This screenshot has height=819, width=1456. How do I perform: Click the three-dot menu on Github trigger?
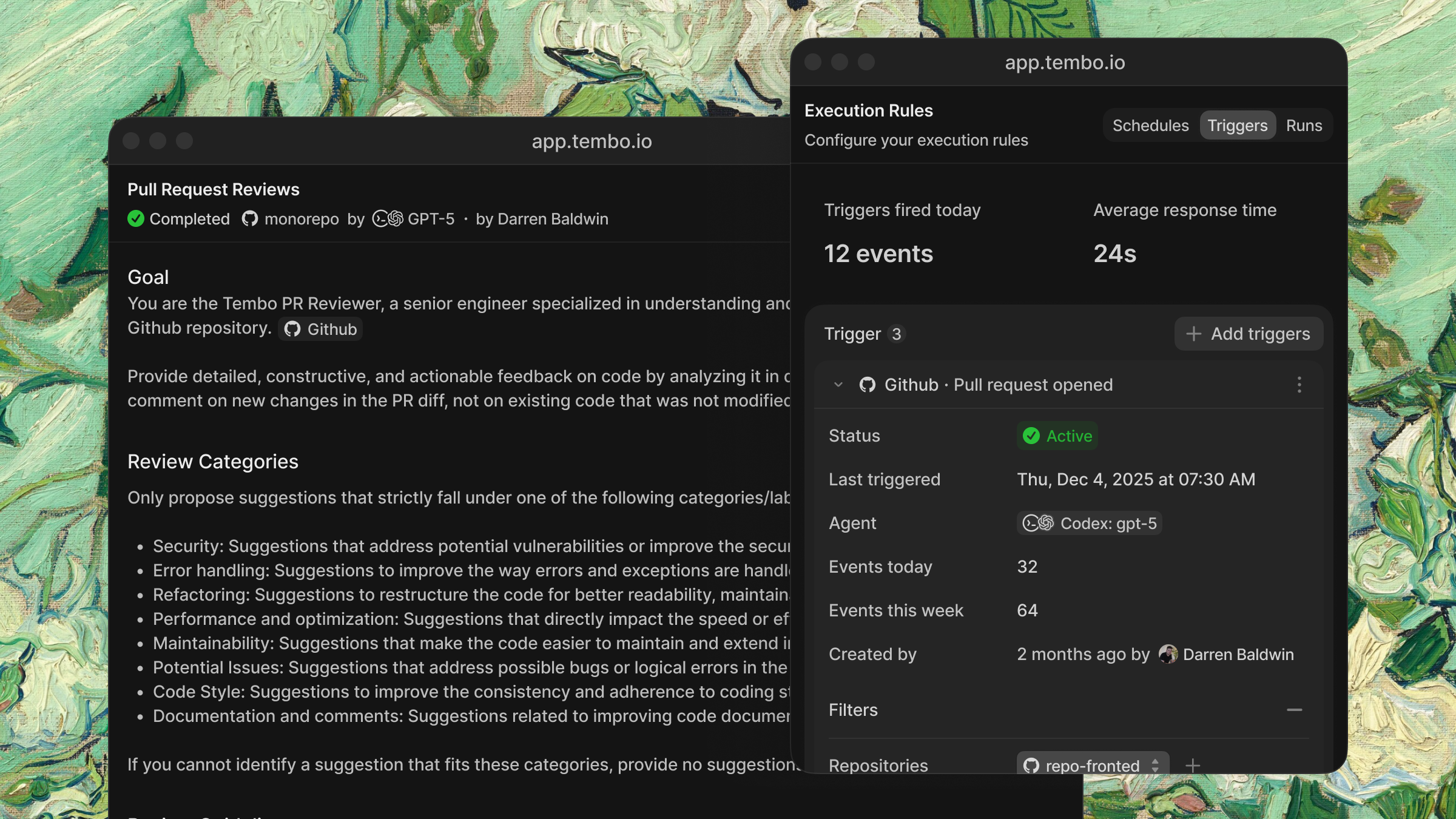[1299, 385]
